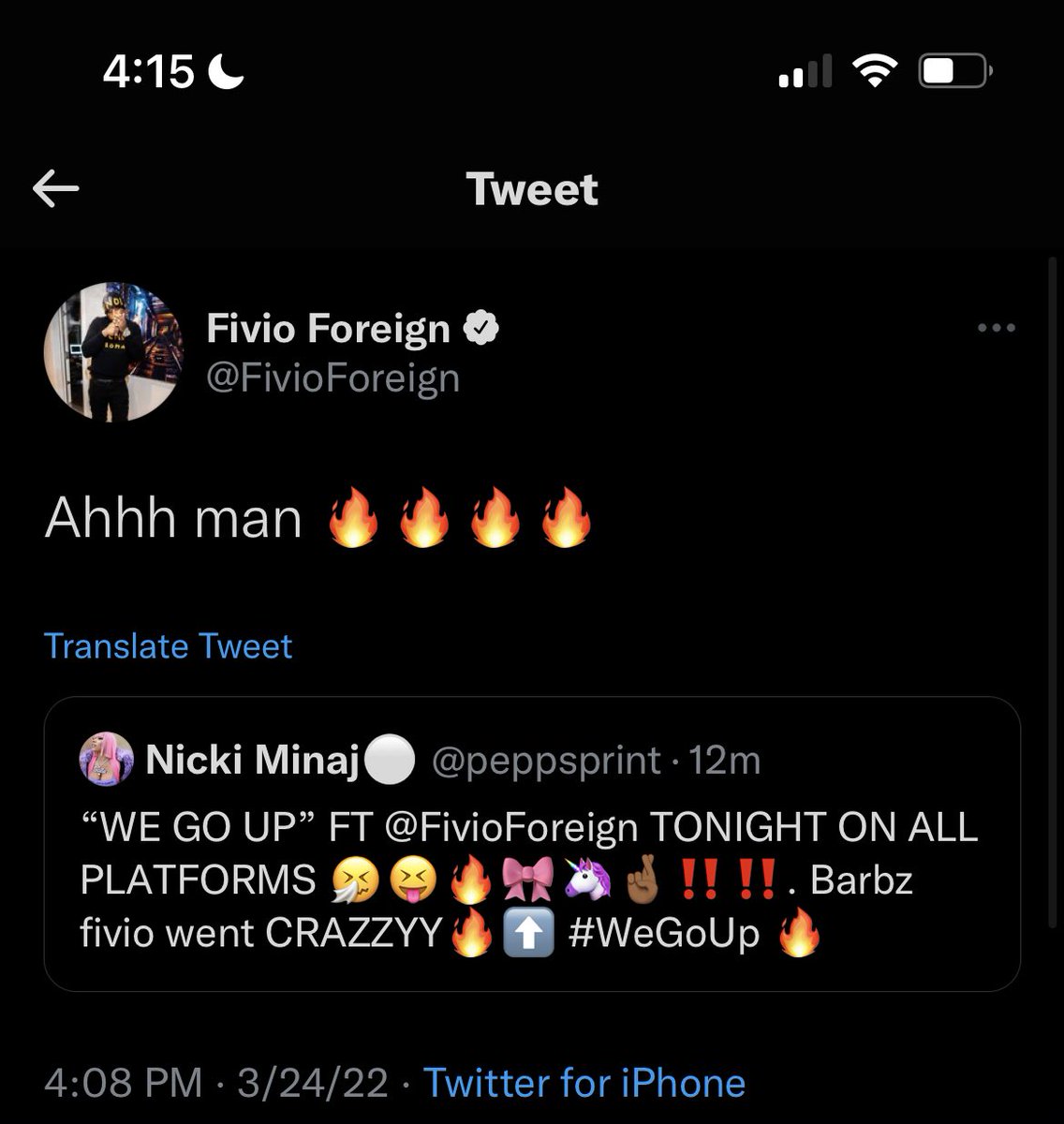Tap Translate Tweet link
This screenshot has height=1124, width=1064.
[x=169, y=646]
